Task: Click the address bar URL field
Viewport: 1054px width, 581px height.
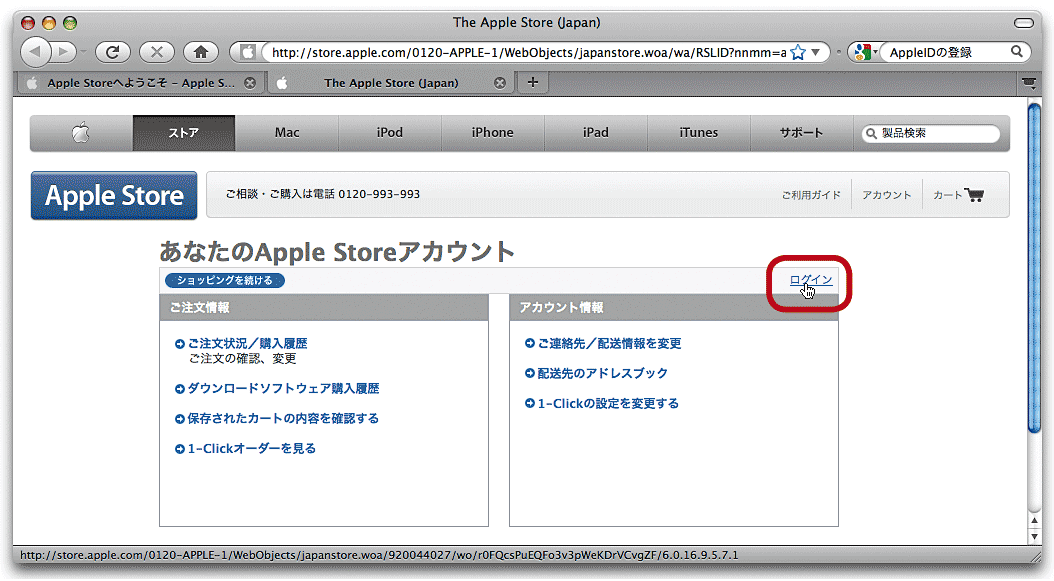Action: pos(529,52)
